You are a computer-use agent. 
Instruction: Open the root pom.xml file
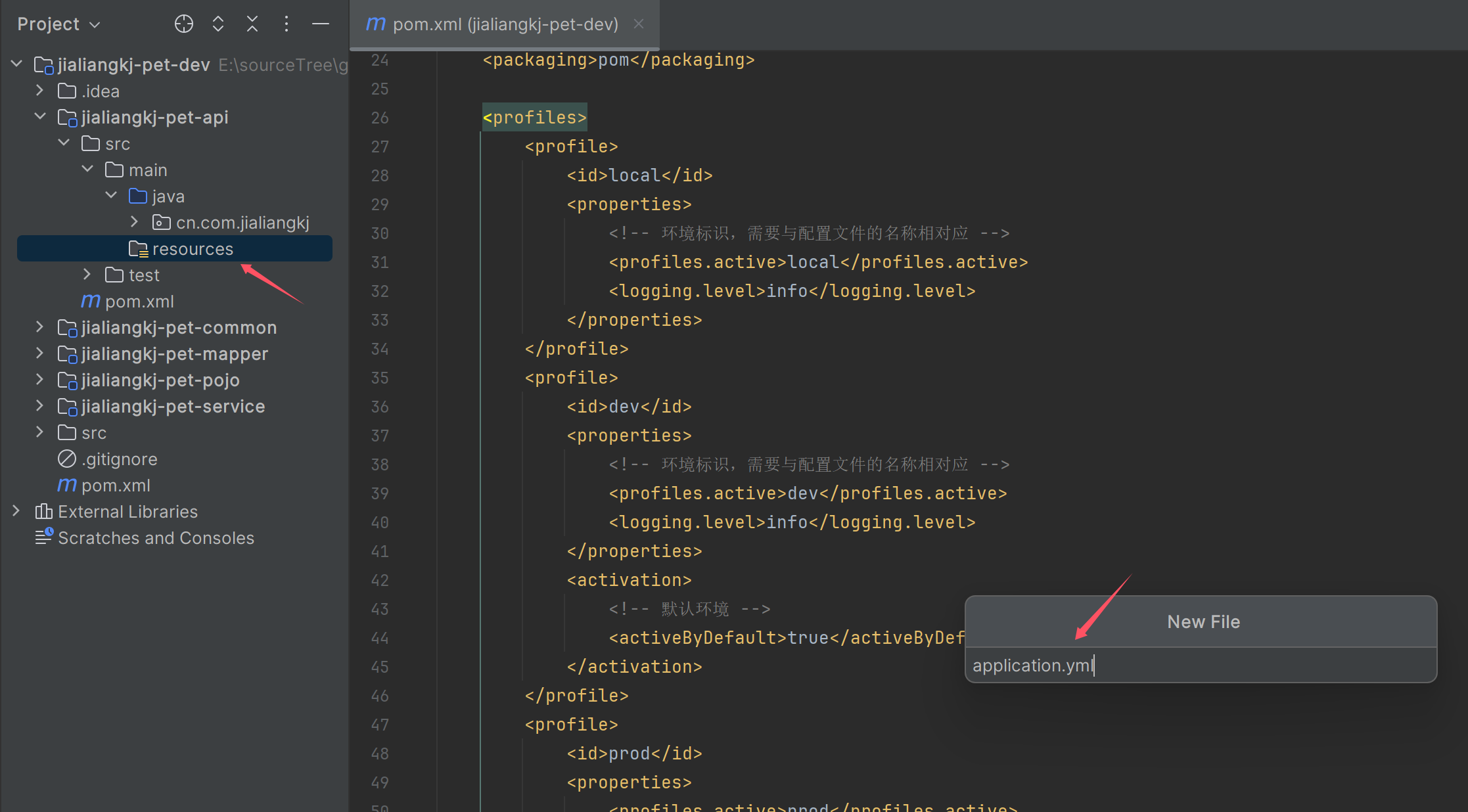[116, 485]
